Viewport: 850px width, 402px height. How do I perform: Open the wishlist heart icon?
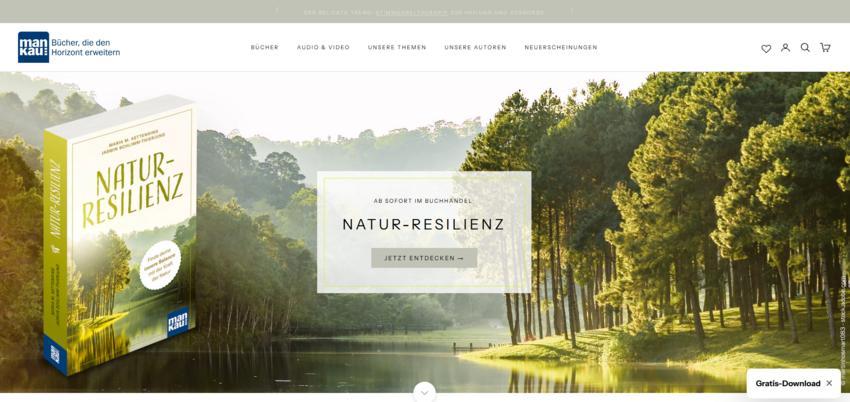tap(765, 48)
